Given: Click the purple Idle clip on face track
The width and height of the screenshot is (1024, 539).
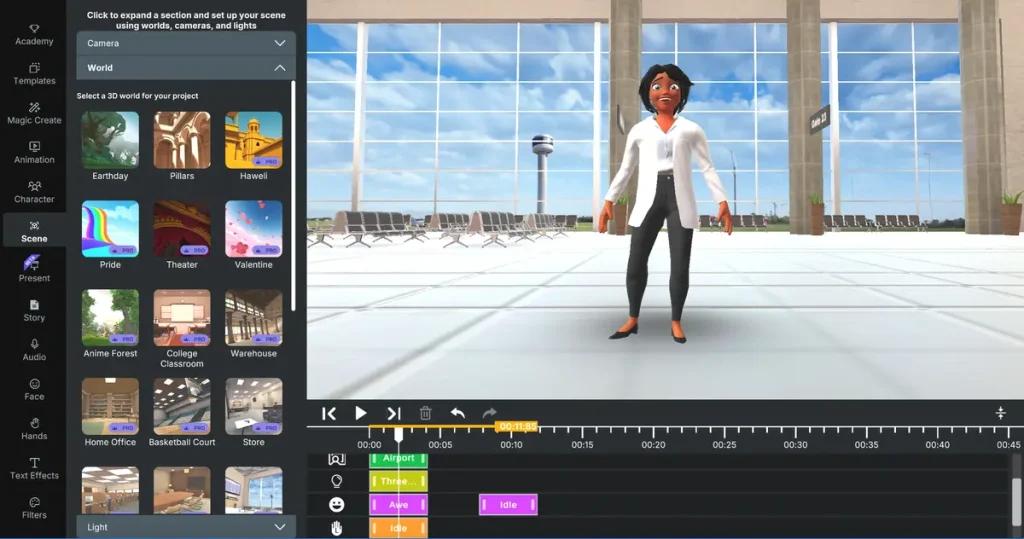Looking at the screenshot, I should tap(508, 505).
